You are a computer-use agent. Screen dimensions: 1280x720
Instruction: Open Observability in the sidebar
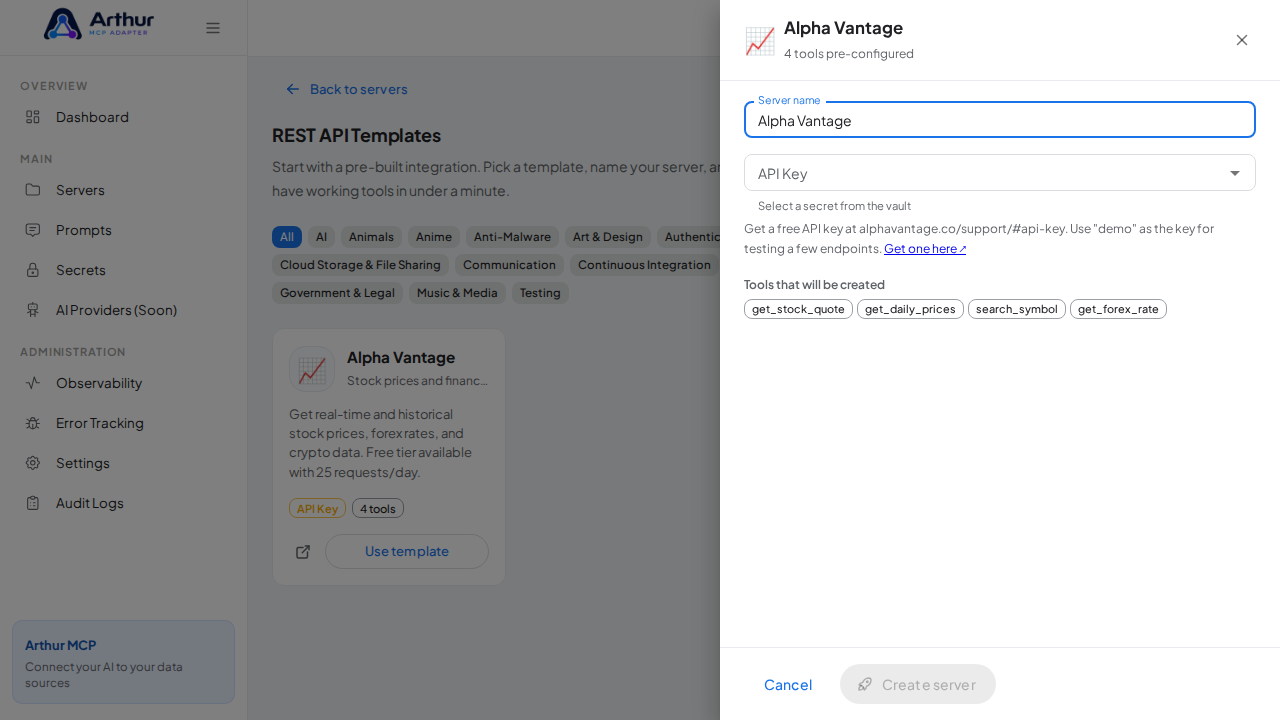[123, 383]
